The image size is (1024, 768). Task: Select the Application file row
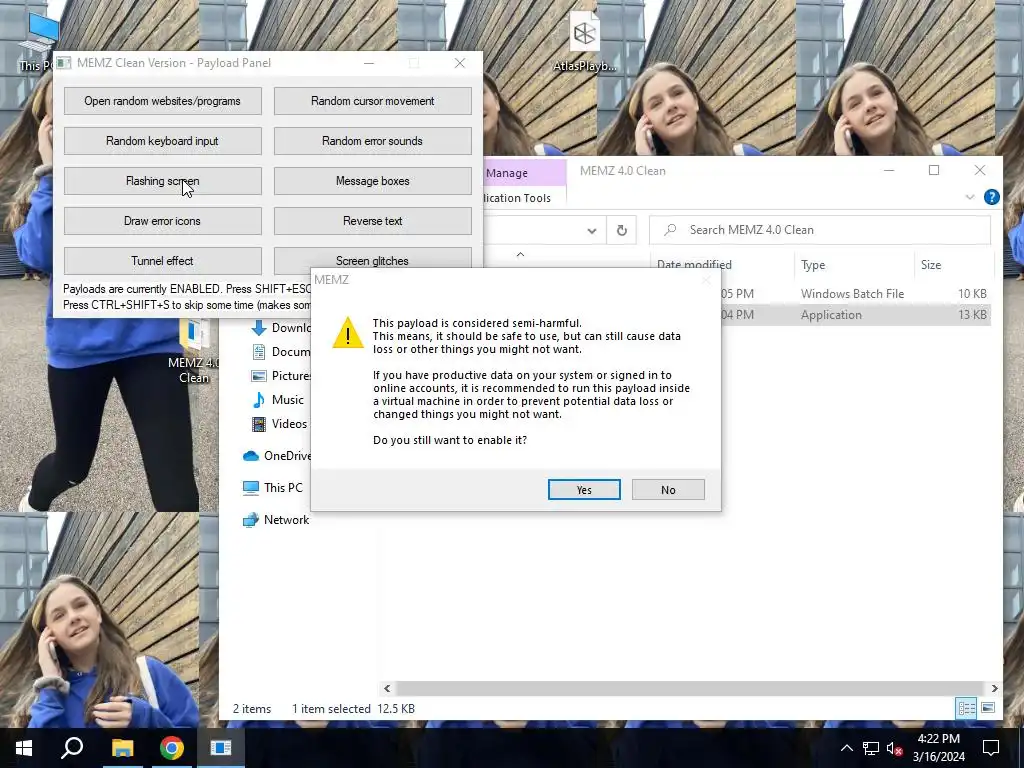856,315
